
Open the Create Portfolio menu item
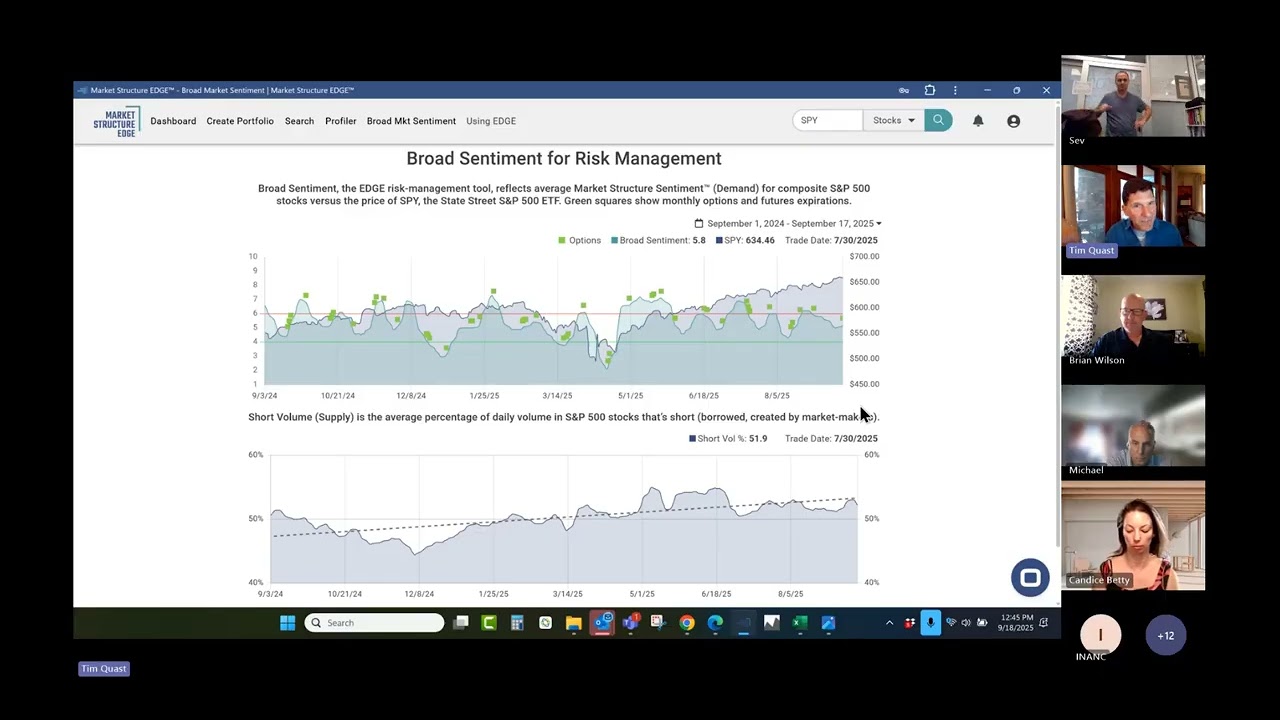tap(240, 121)
